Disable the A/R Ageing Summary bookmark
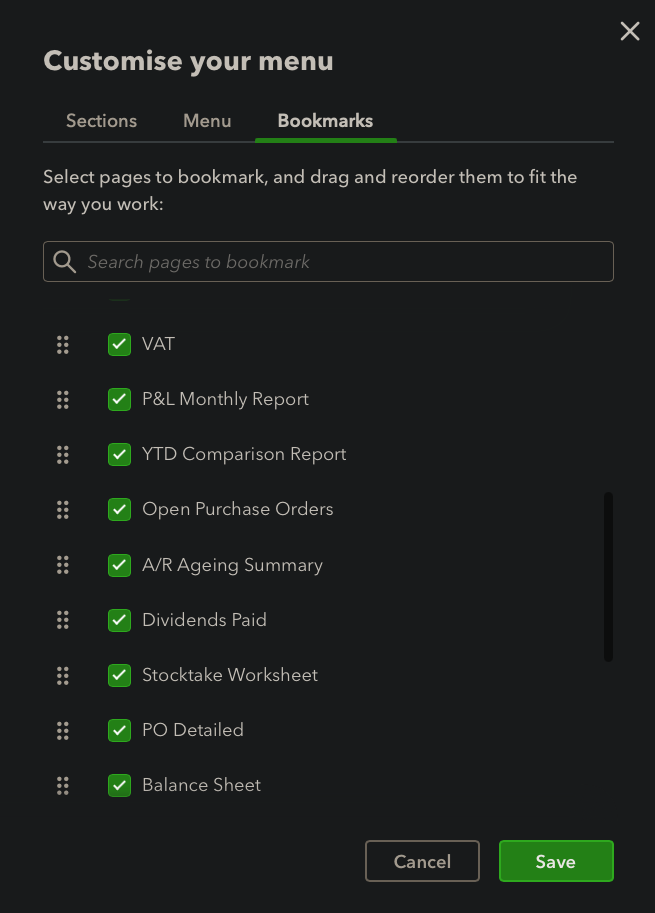Image resolution: width=655 pixels, height=913 pixels. [x=119, y=565]
